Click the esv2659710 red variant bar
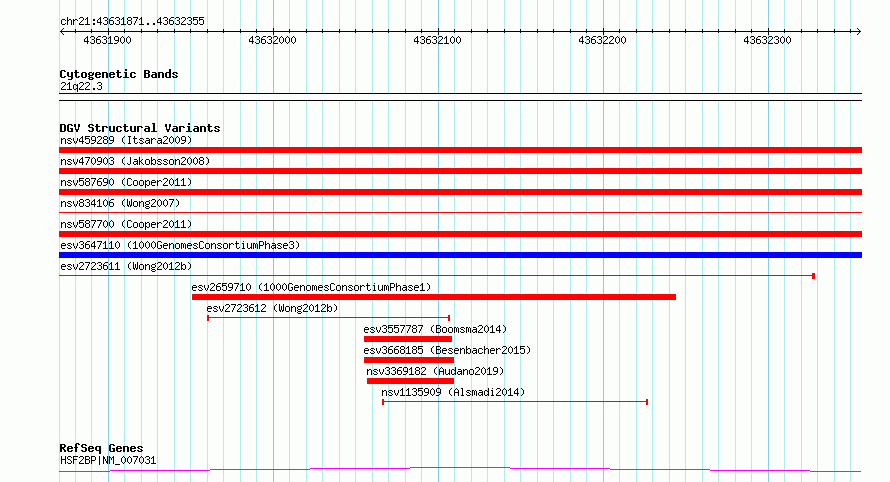Image resolution: width=890 pixels, height=482 pixels. (x=434, y=297)
